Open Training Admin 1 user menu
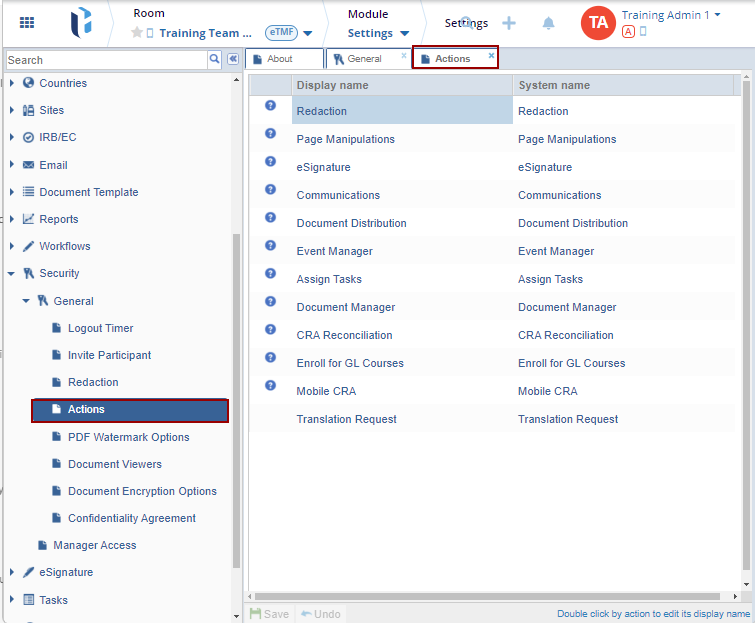 pyautogui.click(x=670, y=15)
